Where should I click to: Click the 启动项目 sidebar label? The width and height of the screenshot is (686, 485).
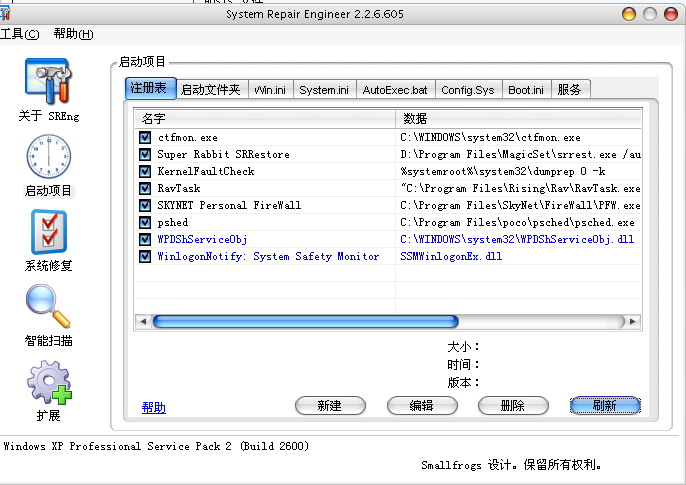[x=48, y=191]
